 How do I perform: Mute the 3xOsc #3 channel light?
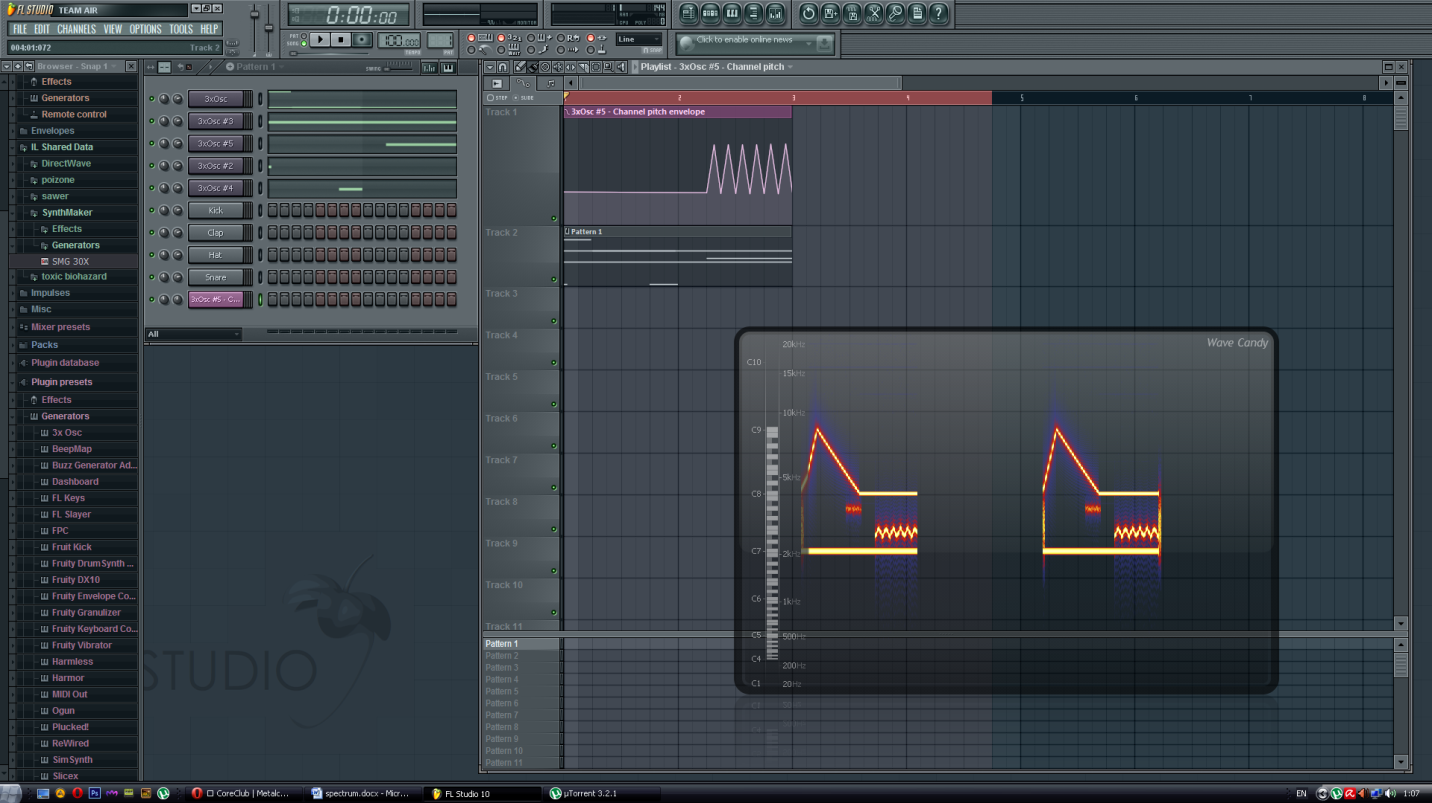(152, 121)
